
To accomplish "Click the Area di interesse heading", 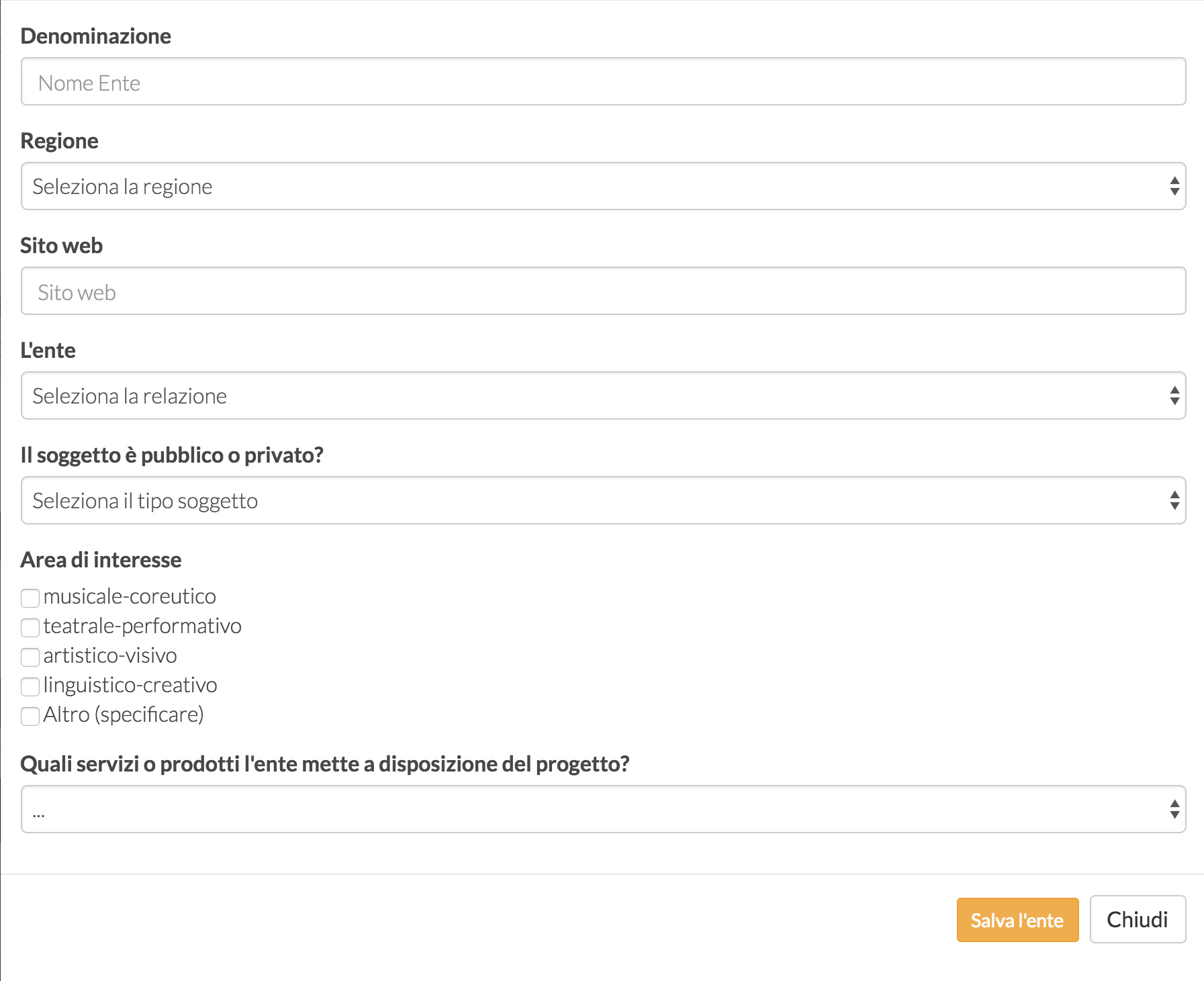I will click(101, 560).
